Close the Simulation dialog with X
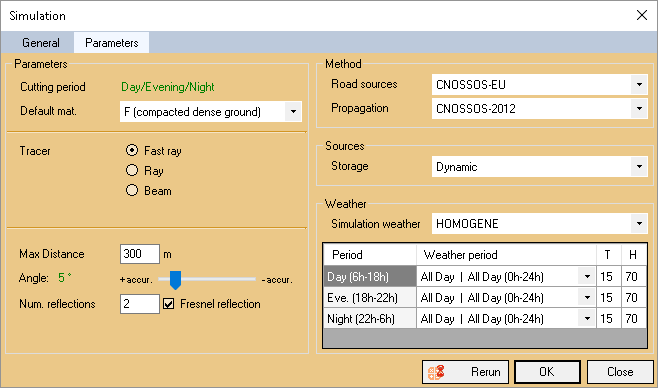Image resolution: width=658 pixels, height=388 pixels. pyautogui.click(x=642, y=16)
